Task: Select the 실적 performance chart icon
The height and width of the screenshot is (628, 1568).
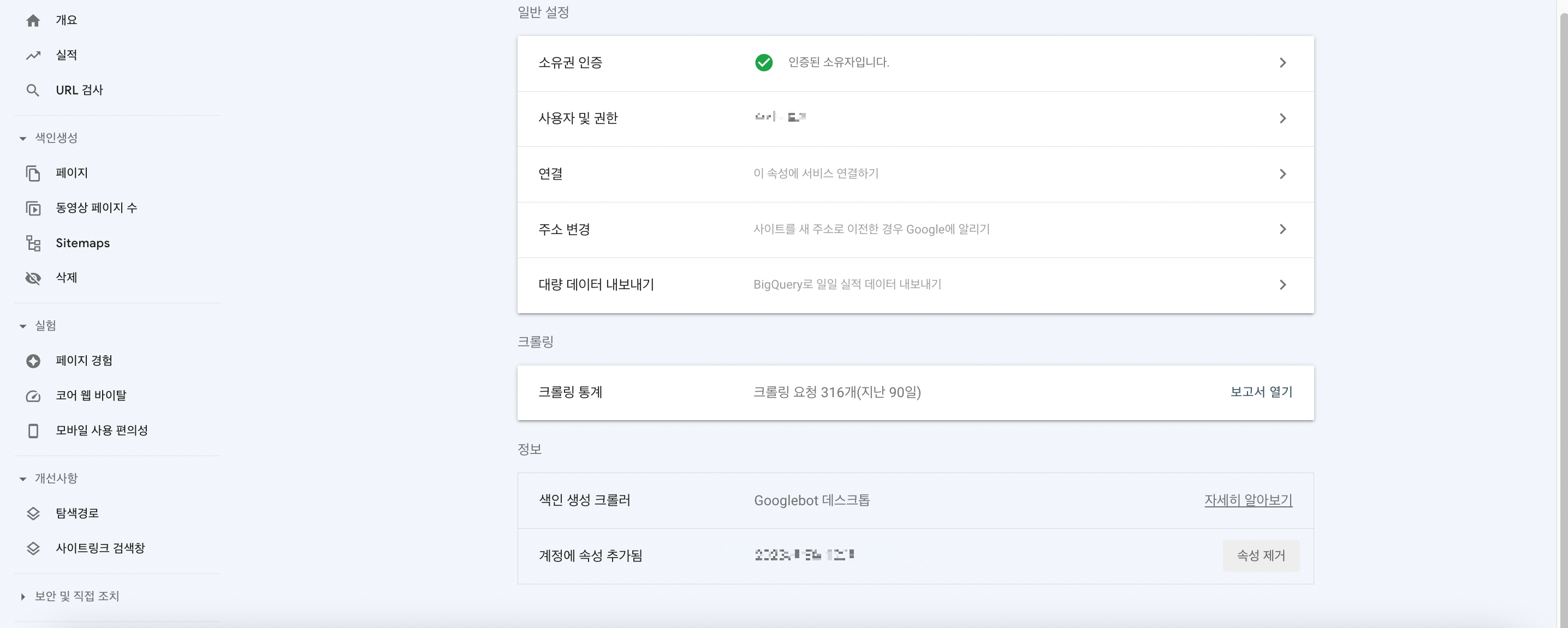Action: pos(33,55)
